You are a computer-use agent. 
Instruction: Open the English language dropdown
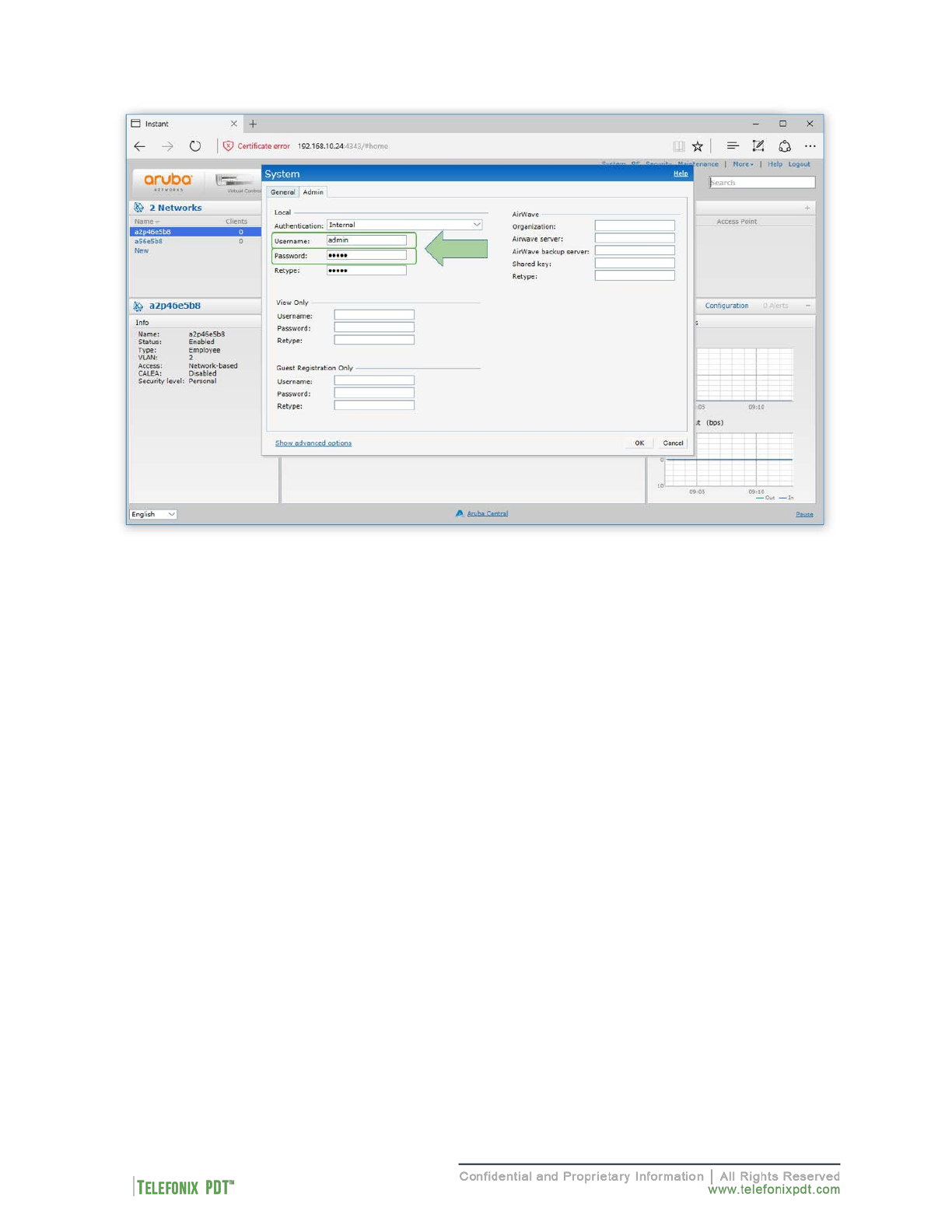(153, 514)
